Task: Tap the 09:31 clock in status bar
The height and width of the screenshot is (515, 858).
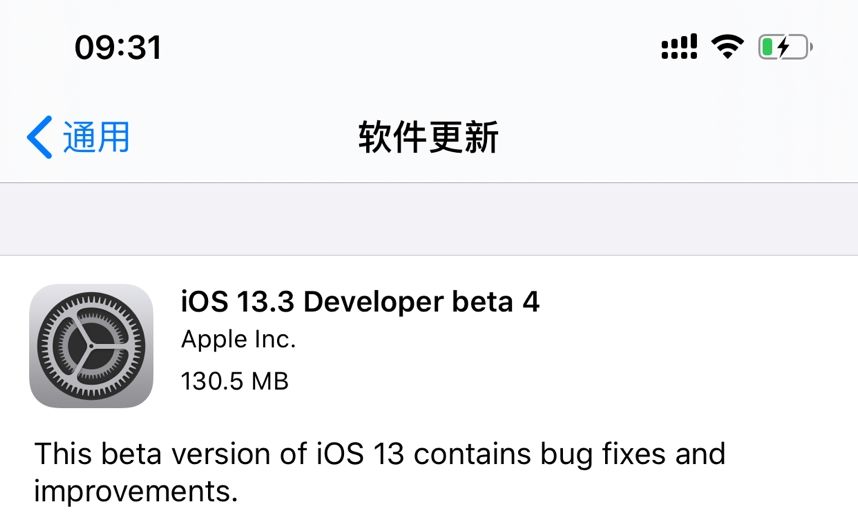Action: [118, 48]
